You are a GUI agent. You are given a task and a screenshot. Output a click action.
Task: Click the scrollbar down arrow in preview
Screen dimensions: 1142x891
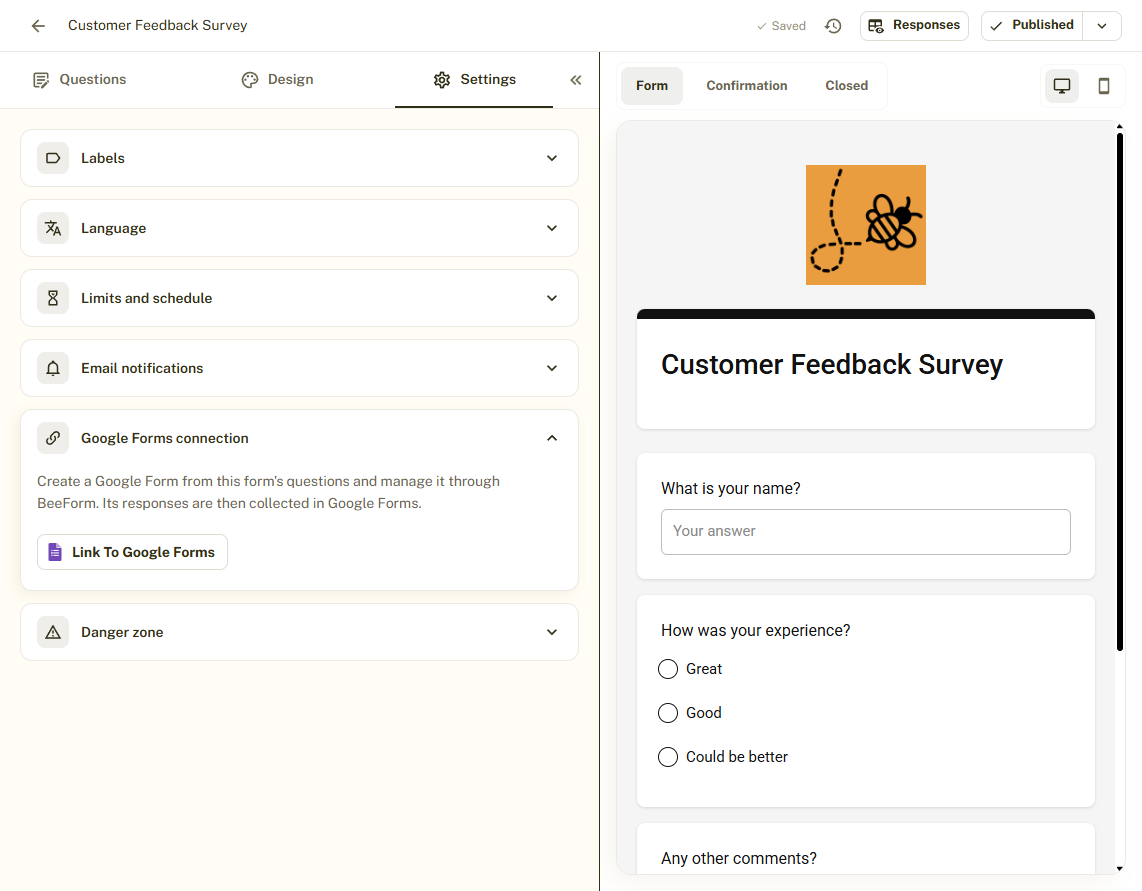click(1119, 868)
